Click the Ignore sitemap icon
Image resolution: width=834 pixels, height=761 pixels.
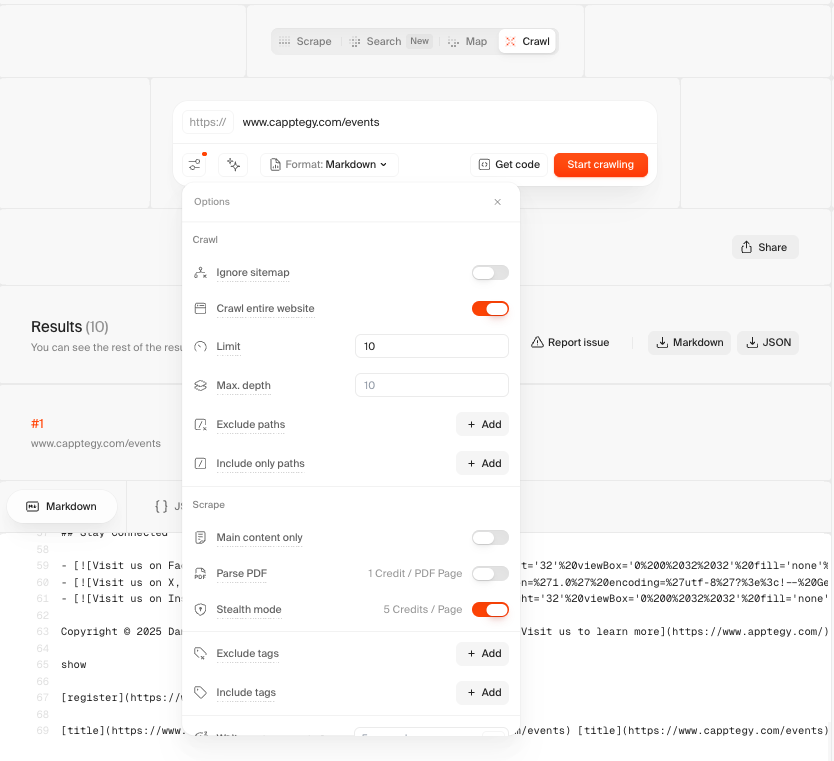pos(201,273)
